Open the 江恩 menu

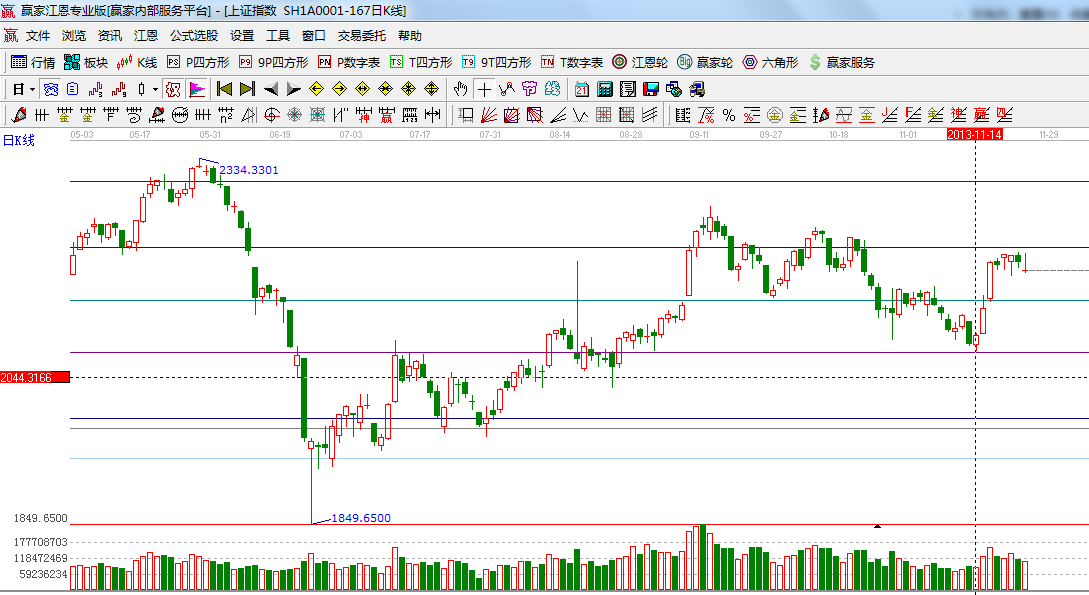(146, 36)
